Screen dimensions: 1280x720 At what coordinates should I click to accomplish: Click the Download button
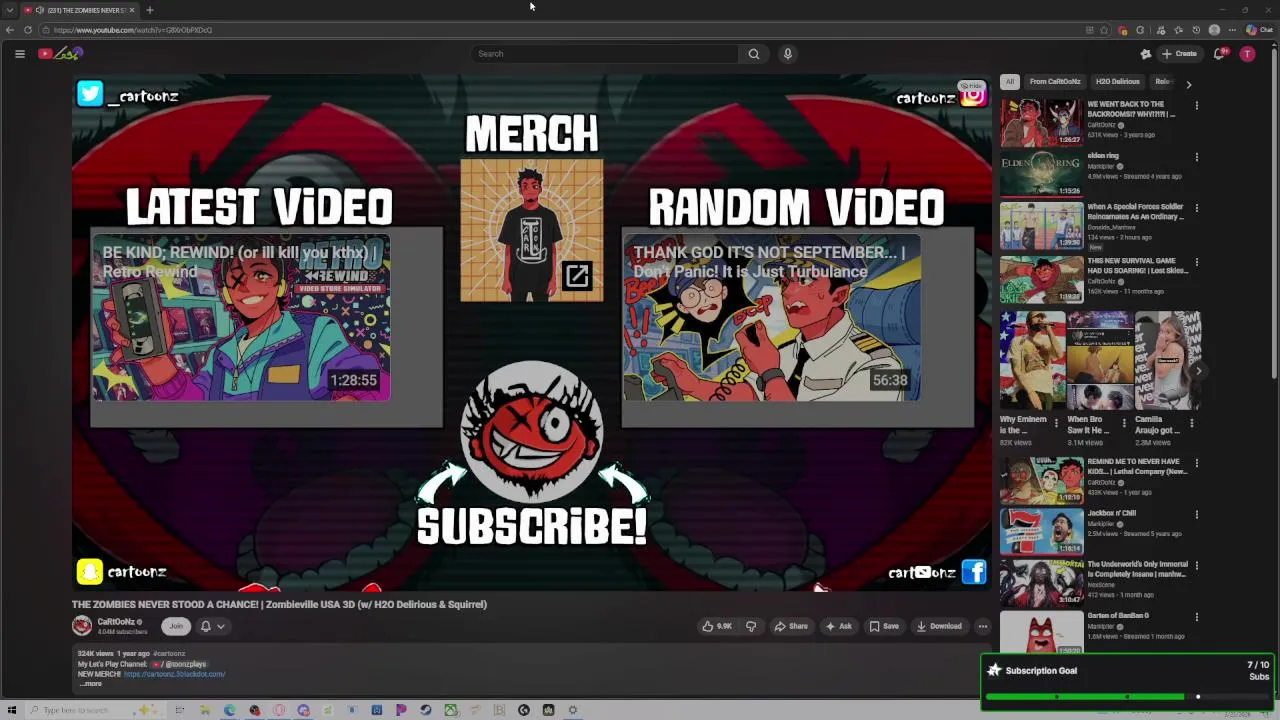[939, 626]
